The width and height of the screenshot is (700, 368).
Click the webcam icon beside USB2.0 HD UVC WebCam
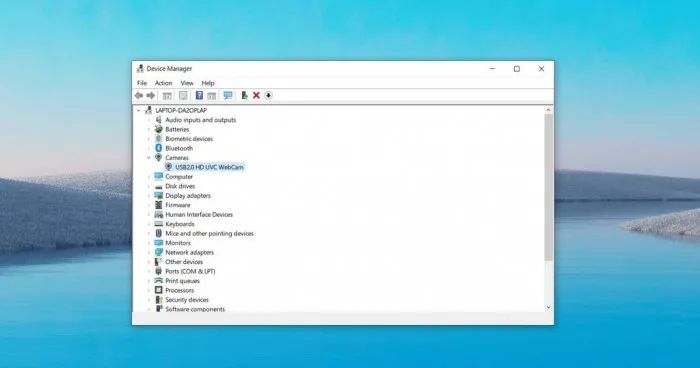tap(168, 167)
